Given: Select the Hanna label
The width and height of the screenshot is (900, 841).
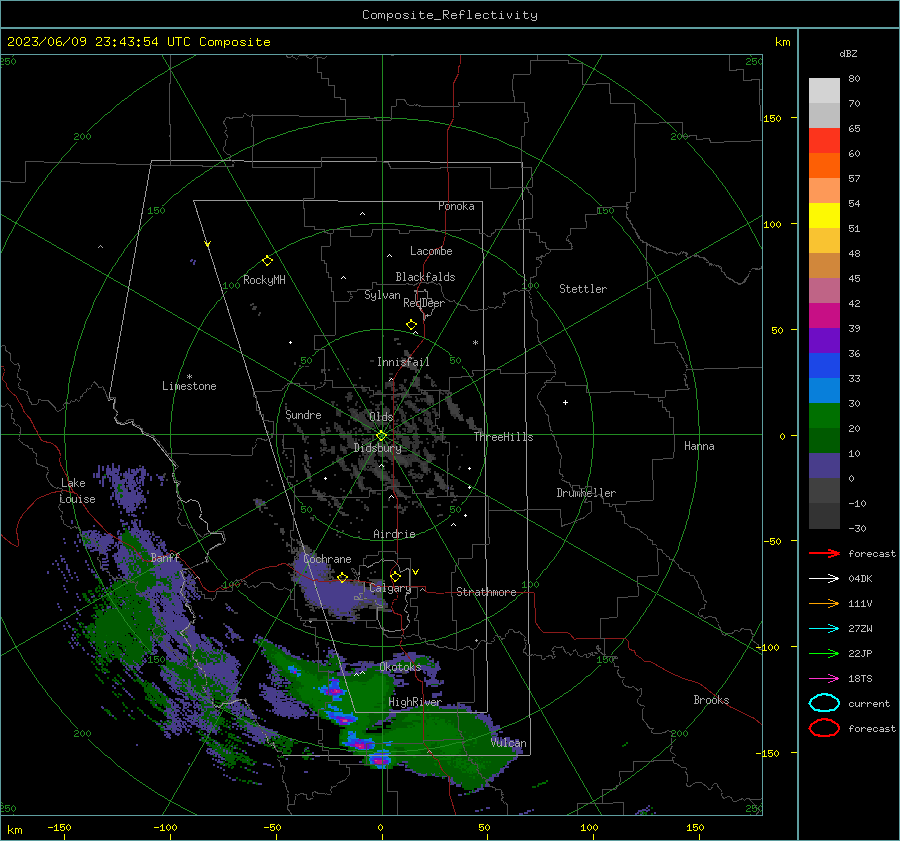Looking at the screenshot, I should tap(699, 446).
